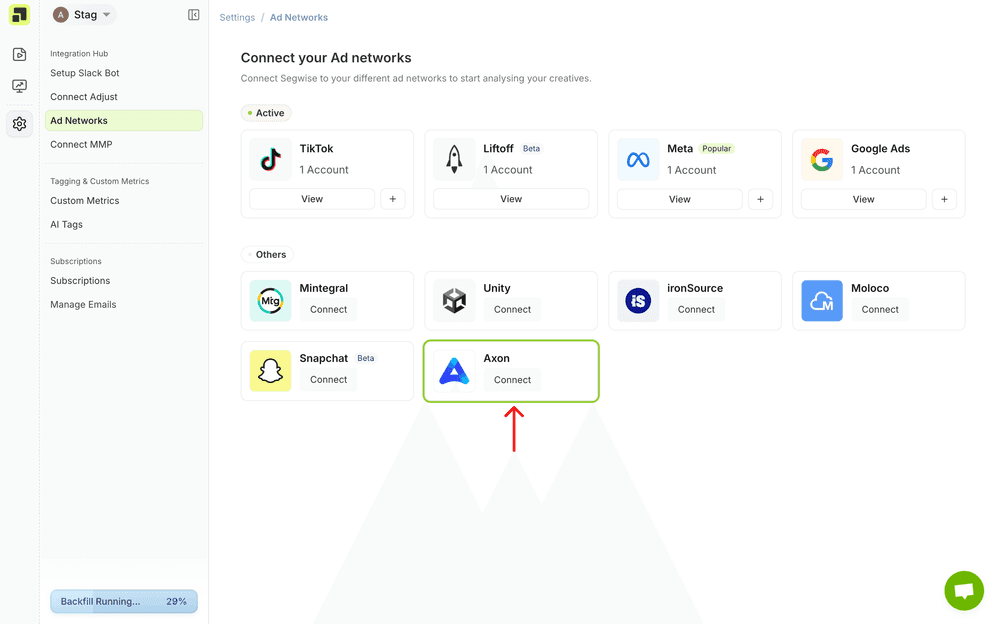The image size is (1000, 624).
Task: Click the Segwise logo icon
Action: 19,15
